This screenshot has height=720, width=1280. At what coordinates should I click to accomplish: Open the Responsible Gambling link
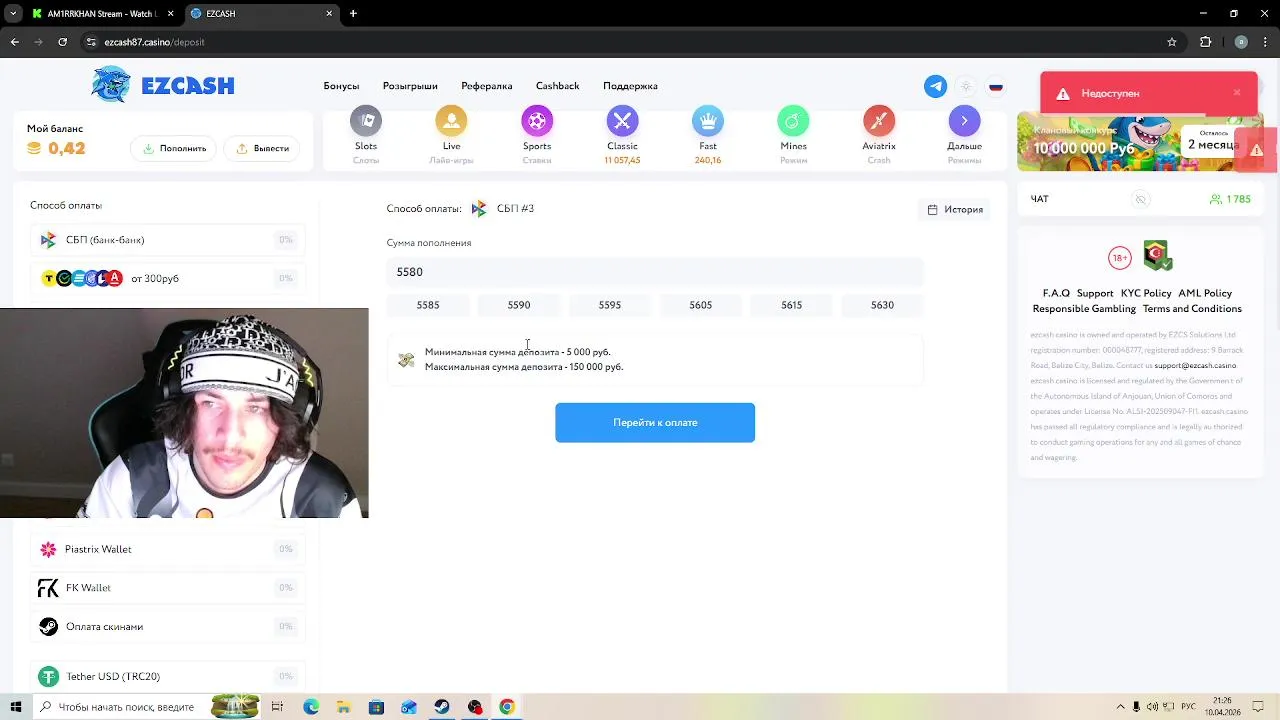click(1084, 309)
